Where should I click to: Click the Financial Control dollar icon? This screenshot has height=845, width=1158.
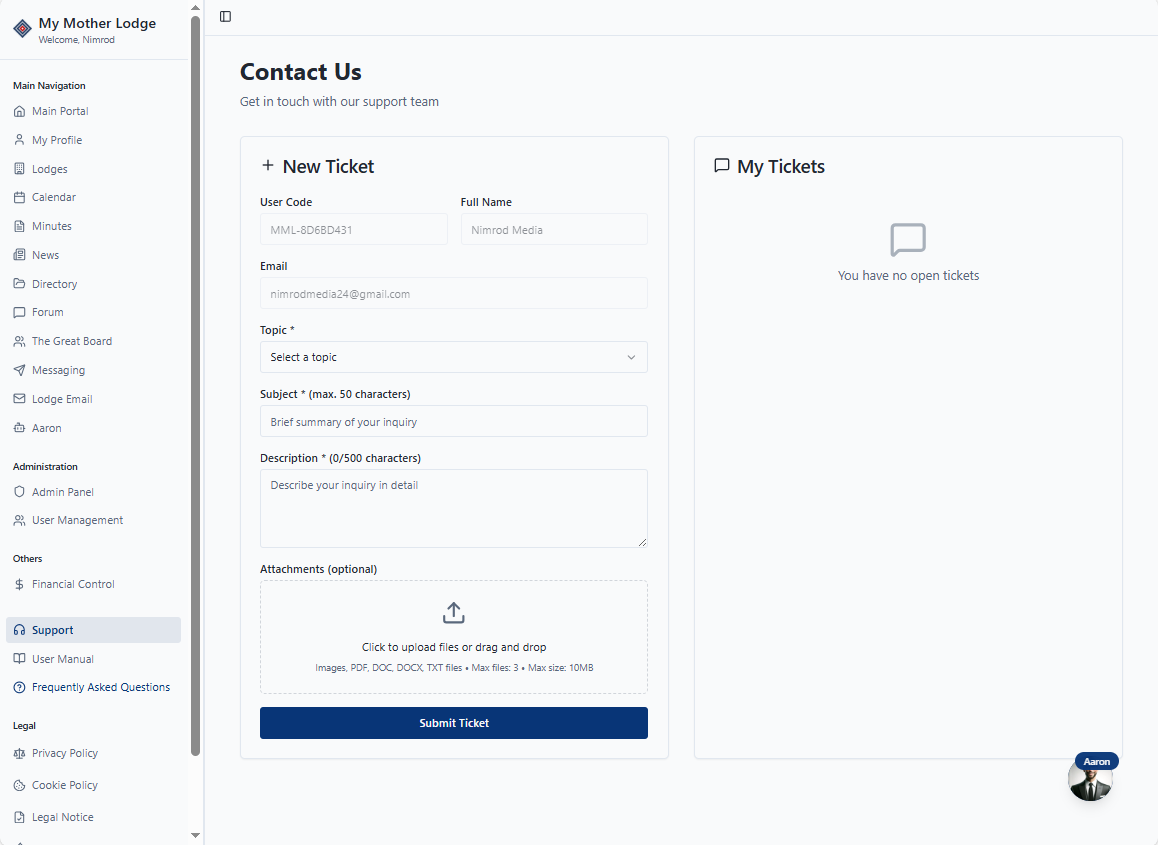pos(19,584)
